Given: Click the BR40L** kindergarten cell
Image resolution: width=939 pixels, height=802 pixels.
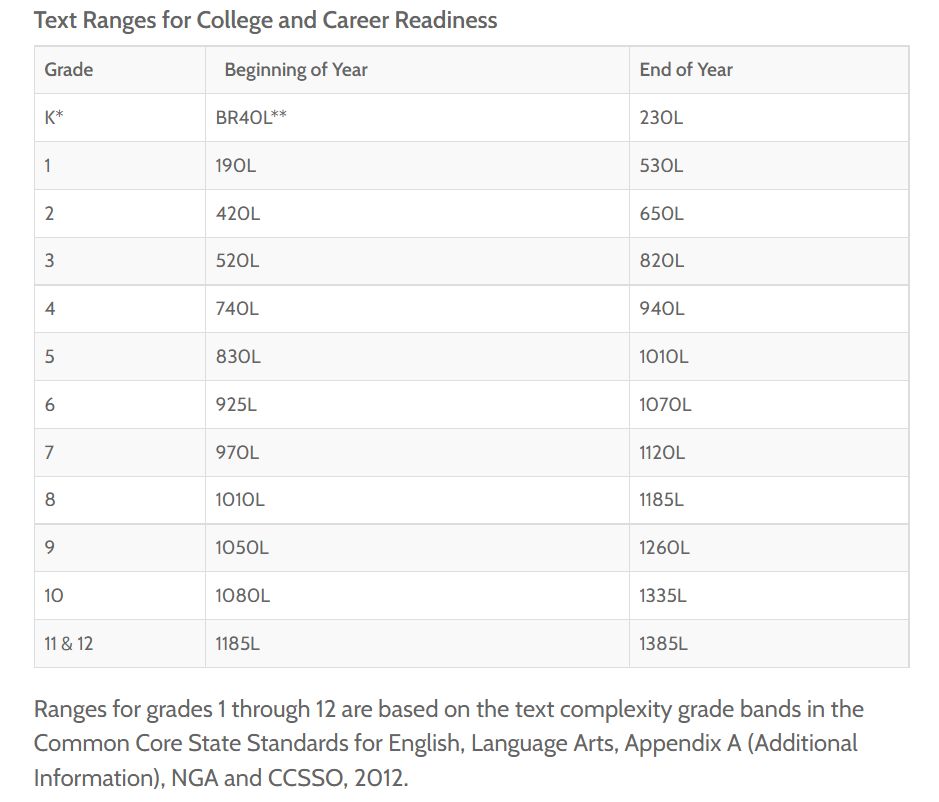Looking at the screenshot, I should coord(251,118).
